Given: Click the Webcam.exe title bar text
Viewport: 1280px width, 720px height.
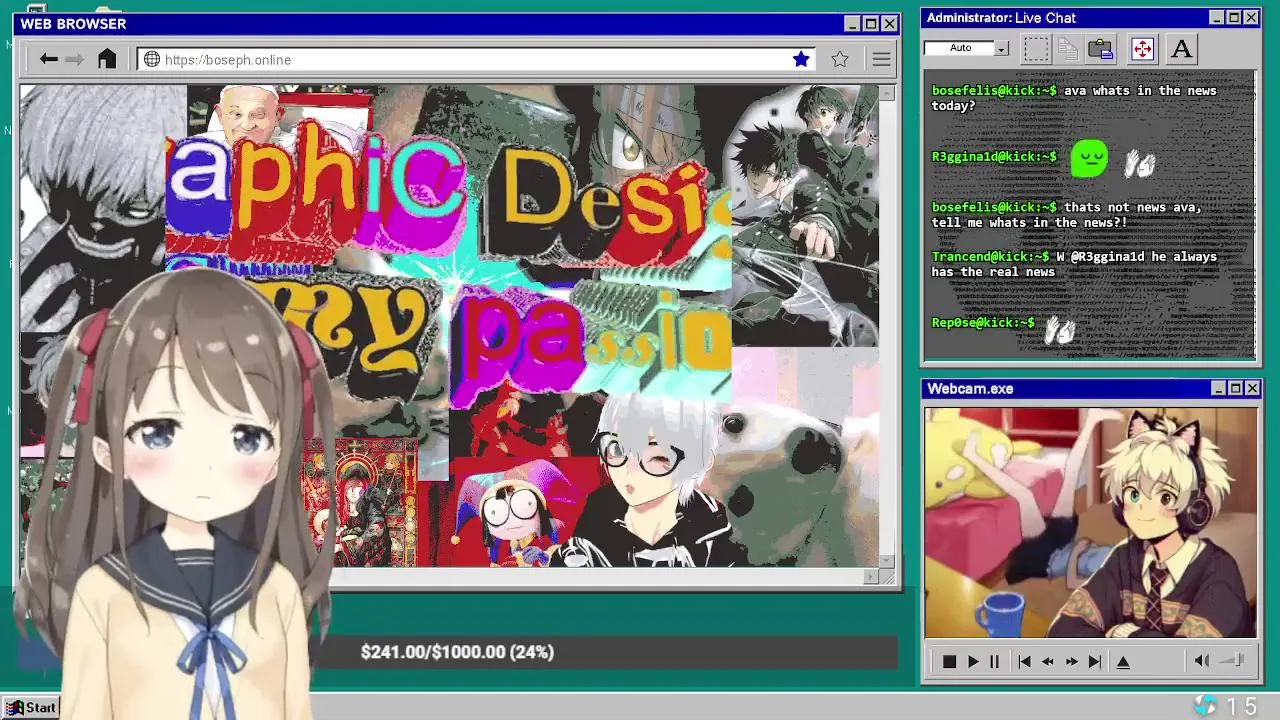Looking at the screenshot, I should point(970,389).
